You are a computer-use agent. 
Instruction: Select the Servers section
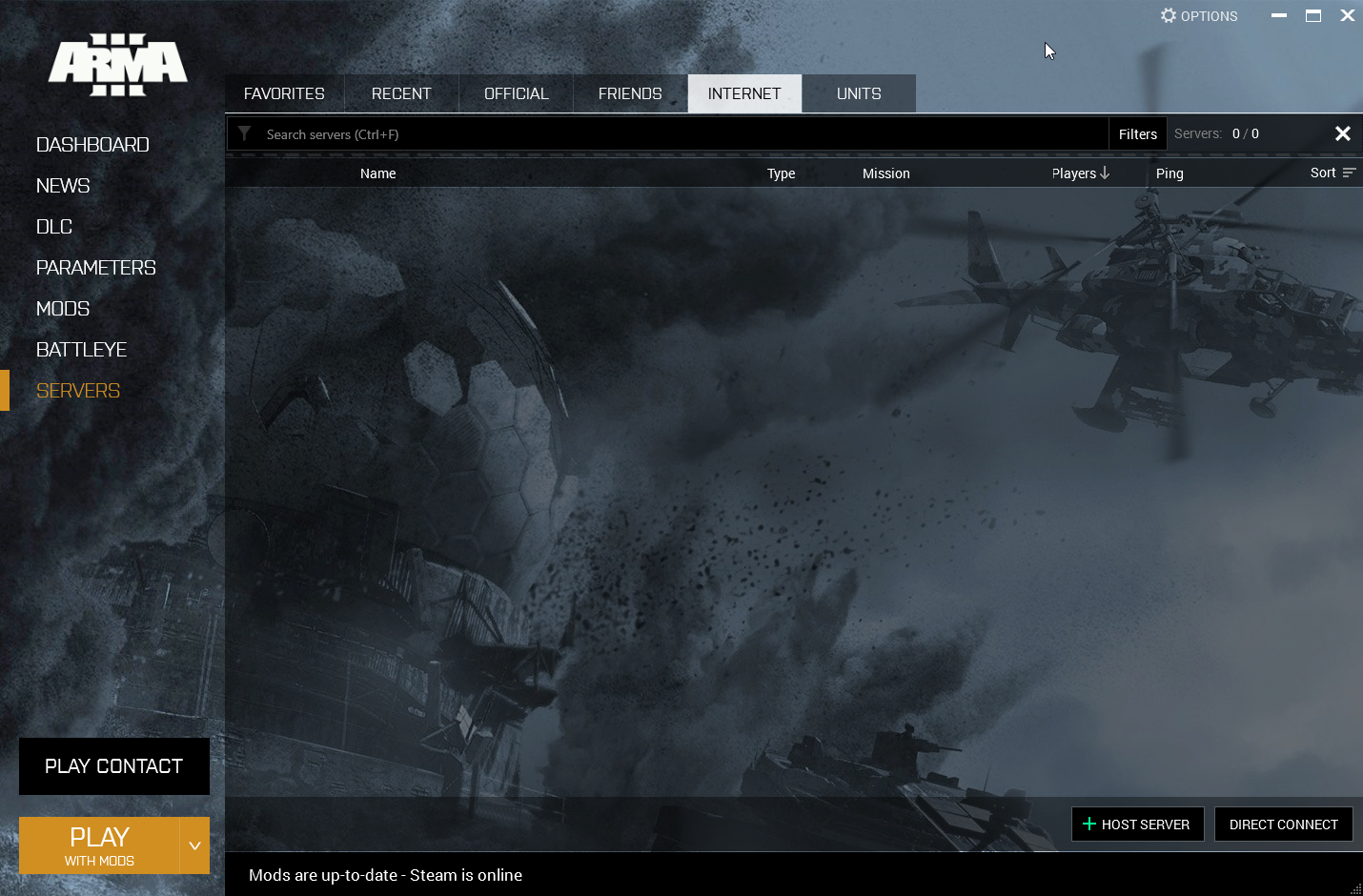click(x=78, y=391)
